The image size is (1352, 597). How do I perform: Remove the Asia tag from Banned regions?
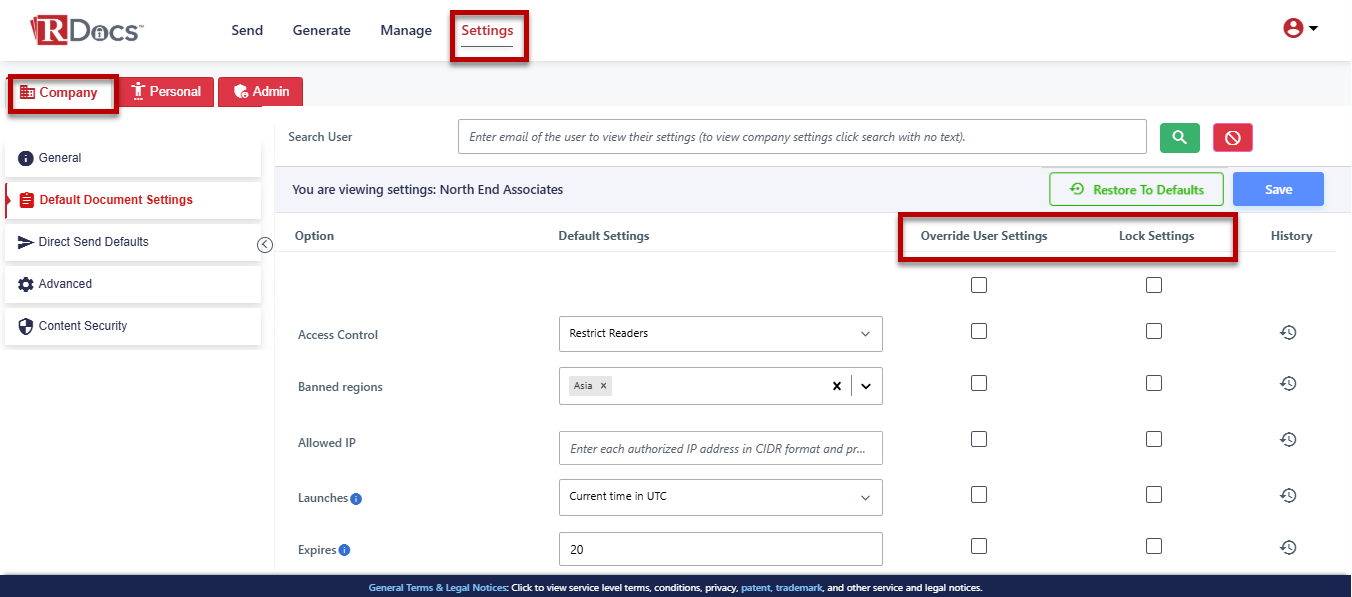click(604, 386)
